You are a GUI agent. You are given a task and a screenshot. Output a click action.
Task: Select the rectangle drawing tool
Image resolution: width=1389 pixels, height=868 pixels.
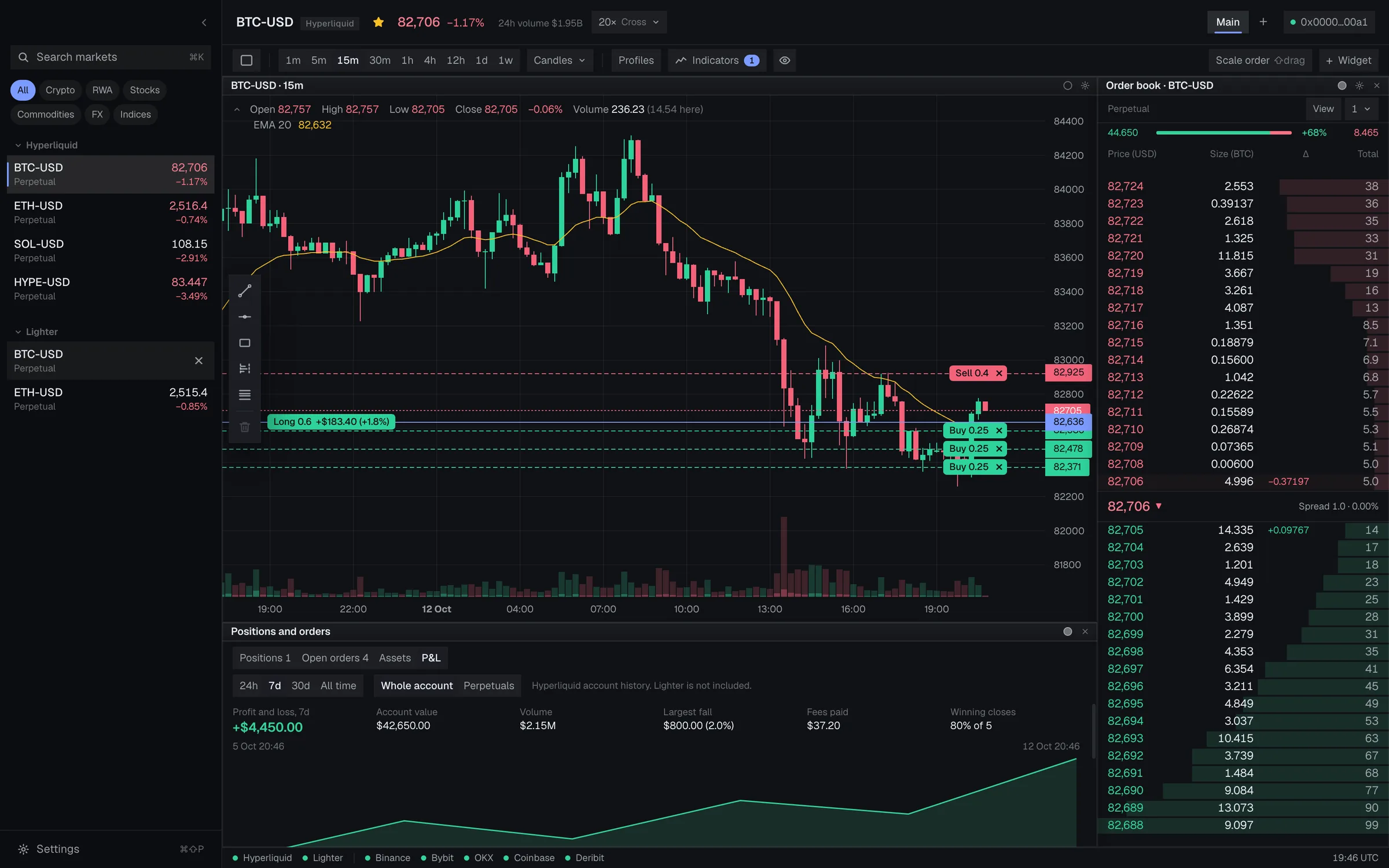click(x=245, y=343)
